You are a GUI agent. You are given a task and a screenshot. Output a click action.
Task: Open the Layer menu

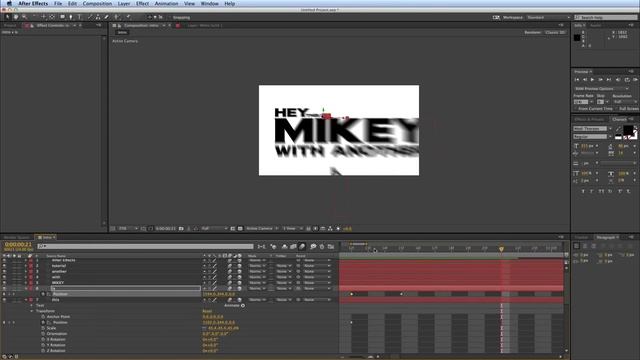point(124,4)
